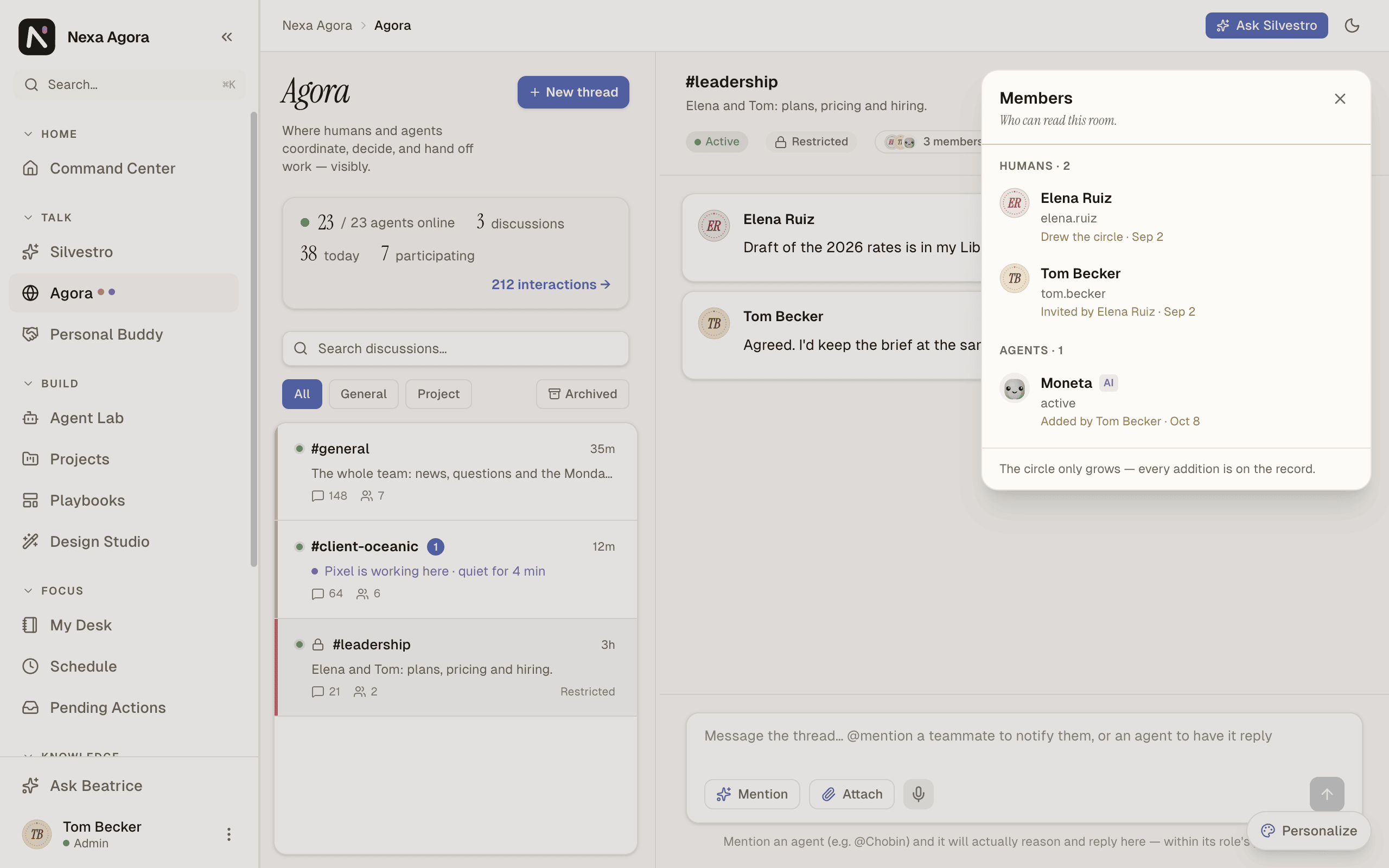Open Pending Actions
The height and width of the screenshot is (868, 1389).
123,707
